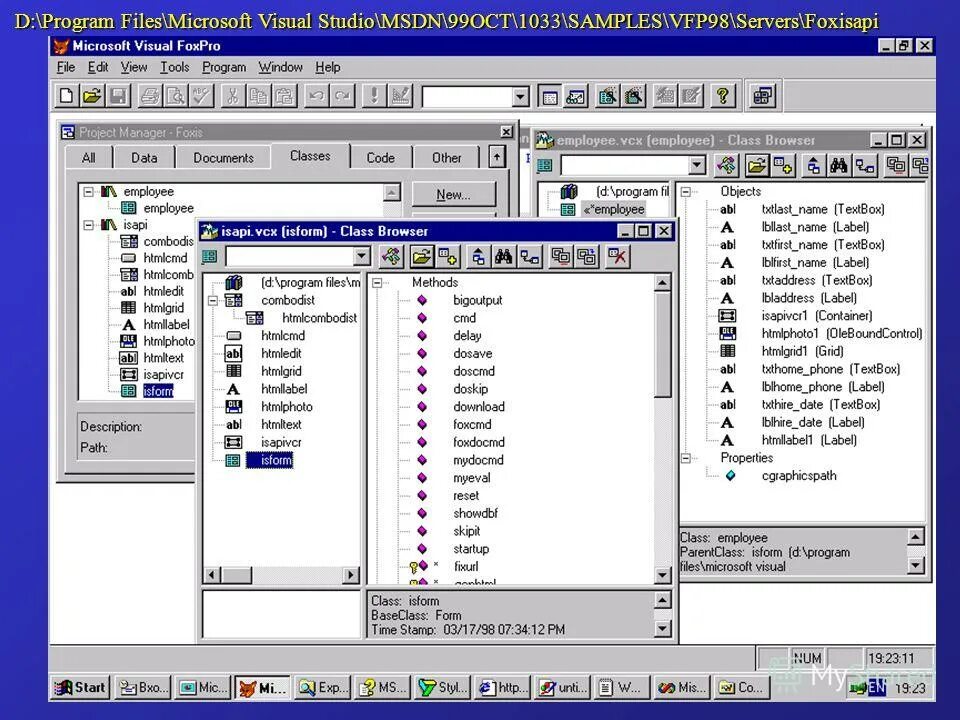Click the Help question mark toolbar icon
The image size is (960, 720).
tap(722, 96)
